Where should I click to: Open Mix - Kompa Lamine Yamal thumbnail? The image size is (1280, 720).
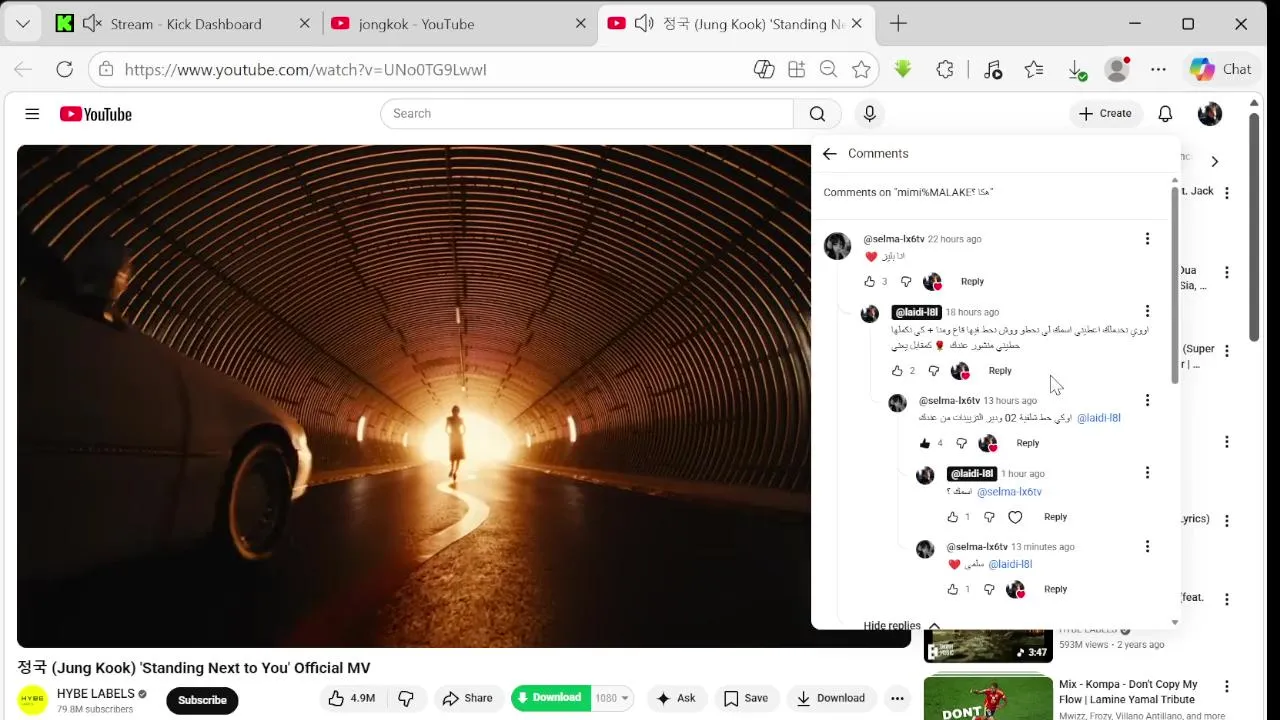(988, 697)
